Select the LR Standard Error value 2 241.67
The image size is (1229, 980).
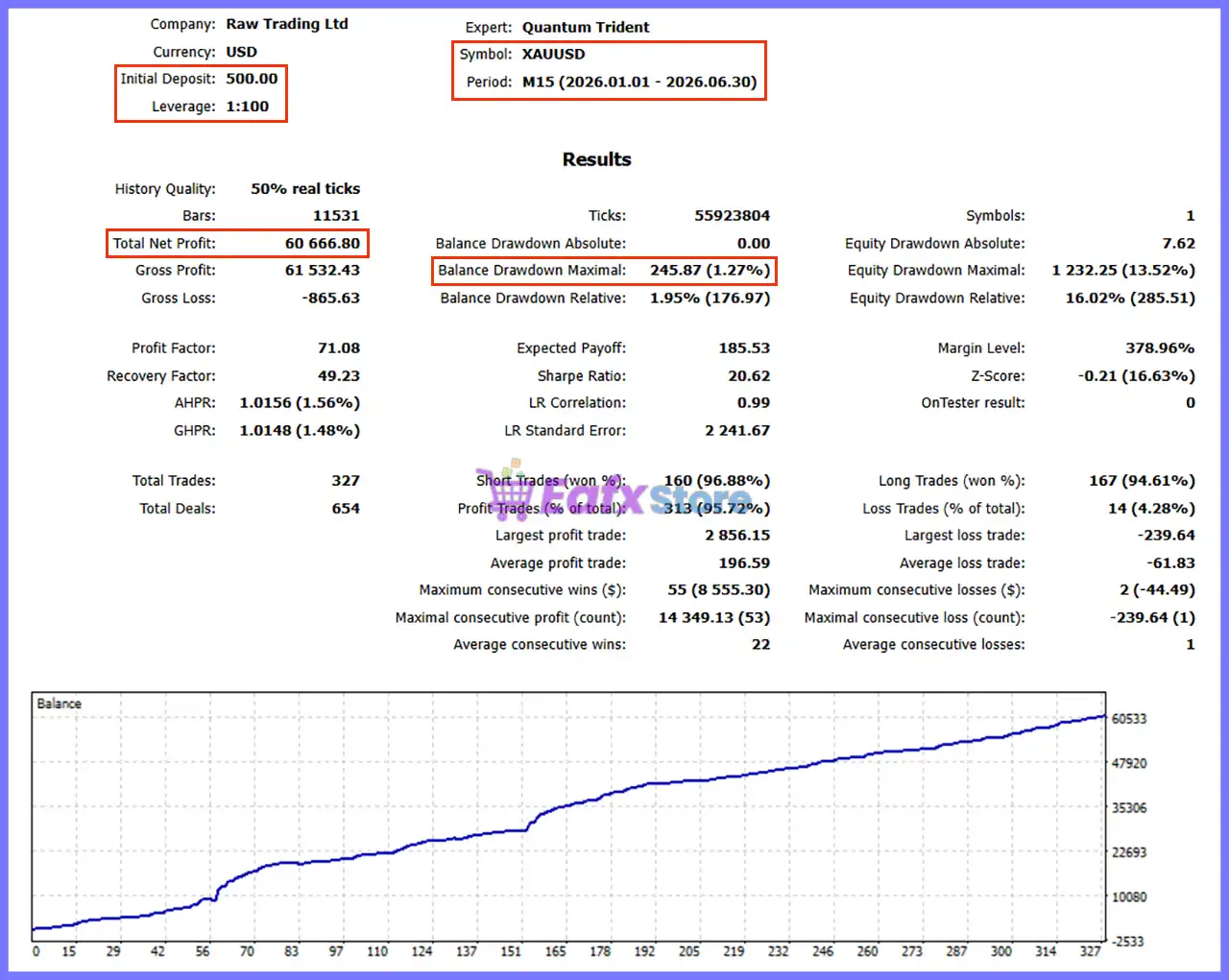[737, 431]
